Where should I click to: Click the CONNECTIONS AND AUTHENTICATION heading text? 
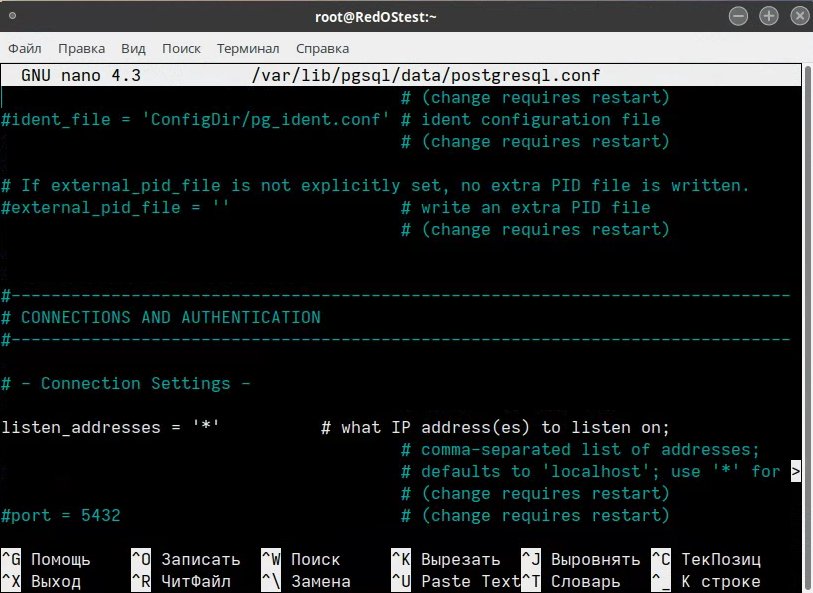170,317
